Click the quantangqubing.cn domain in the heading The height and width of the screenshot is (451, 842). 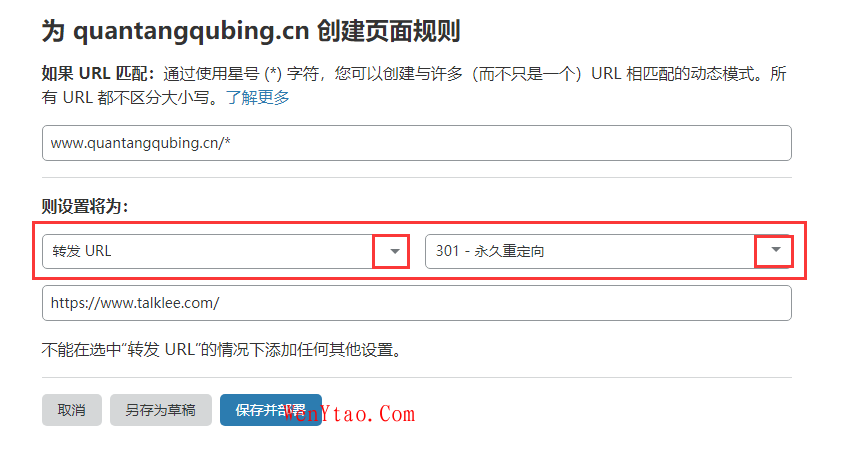[191, 32]
